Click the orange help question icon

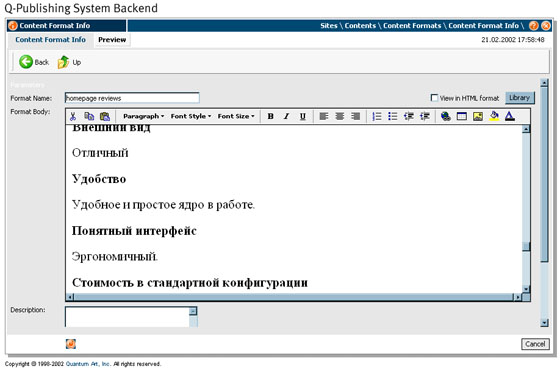coord(534,26)
